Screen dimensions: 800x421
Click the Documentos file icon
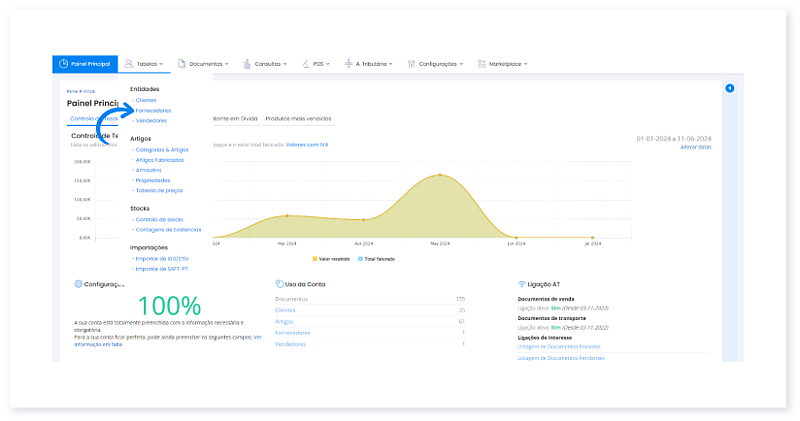(181, 64)
